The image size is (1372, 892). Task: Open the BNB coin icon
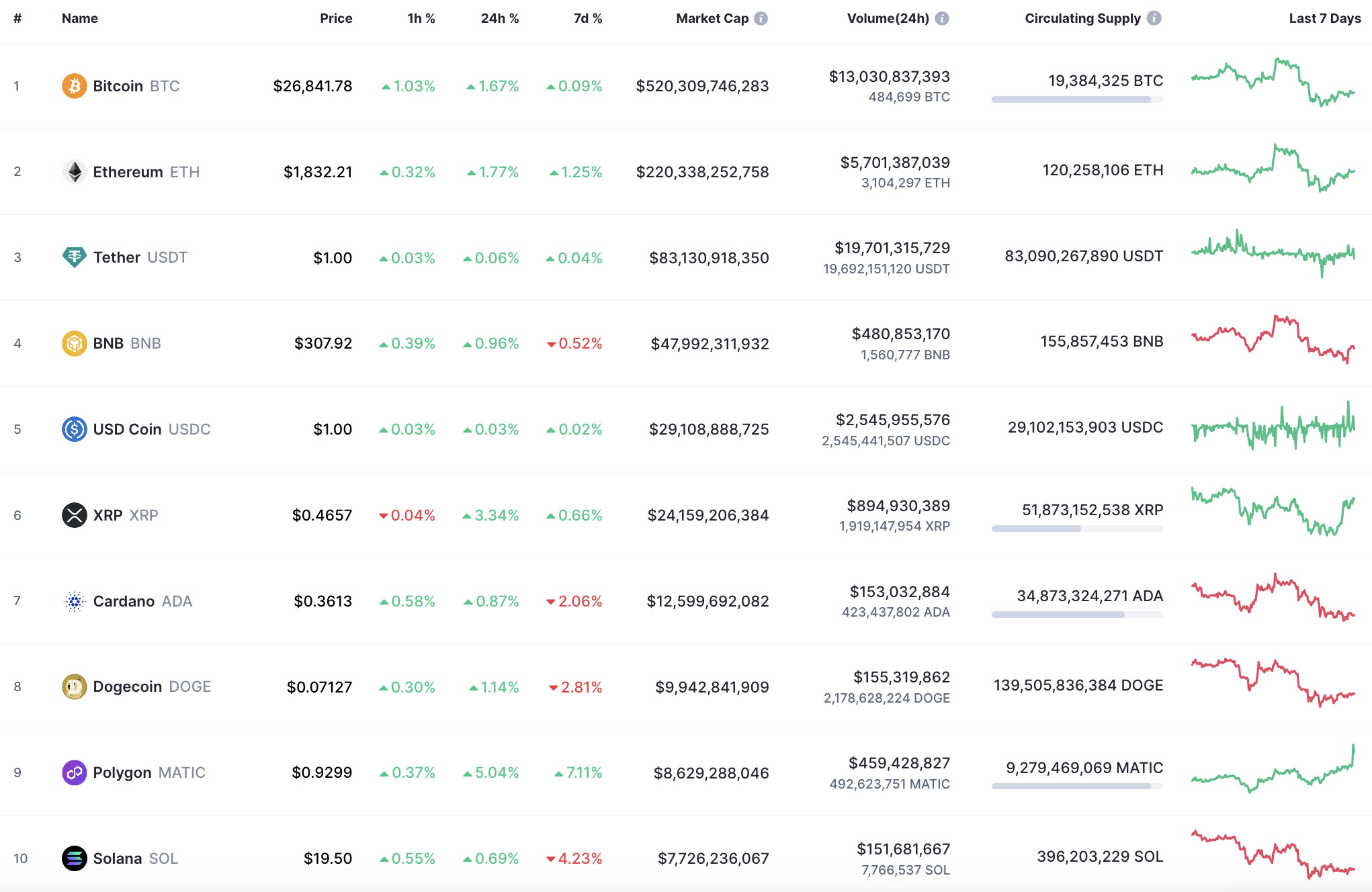(x=75, y=343)
